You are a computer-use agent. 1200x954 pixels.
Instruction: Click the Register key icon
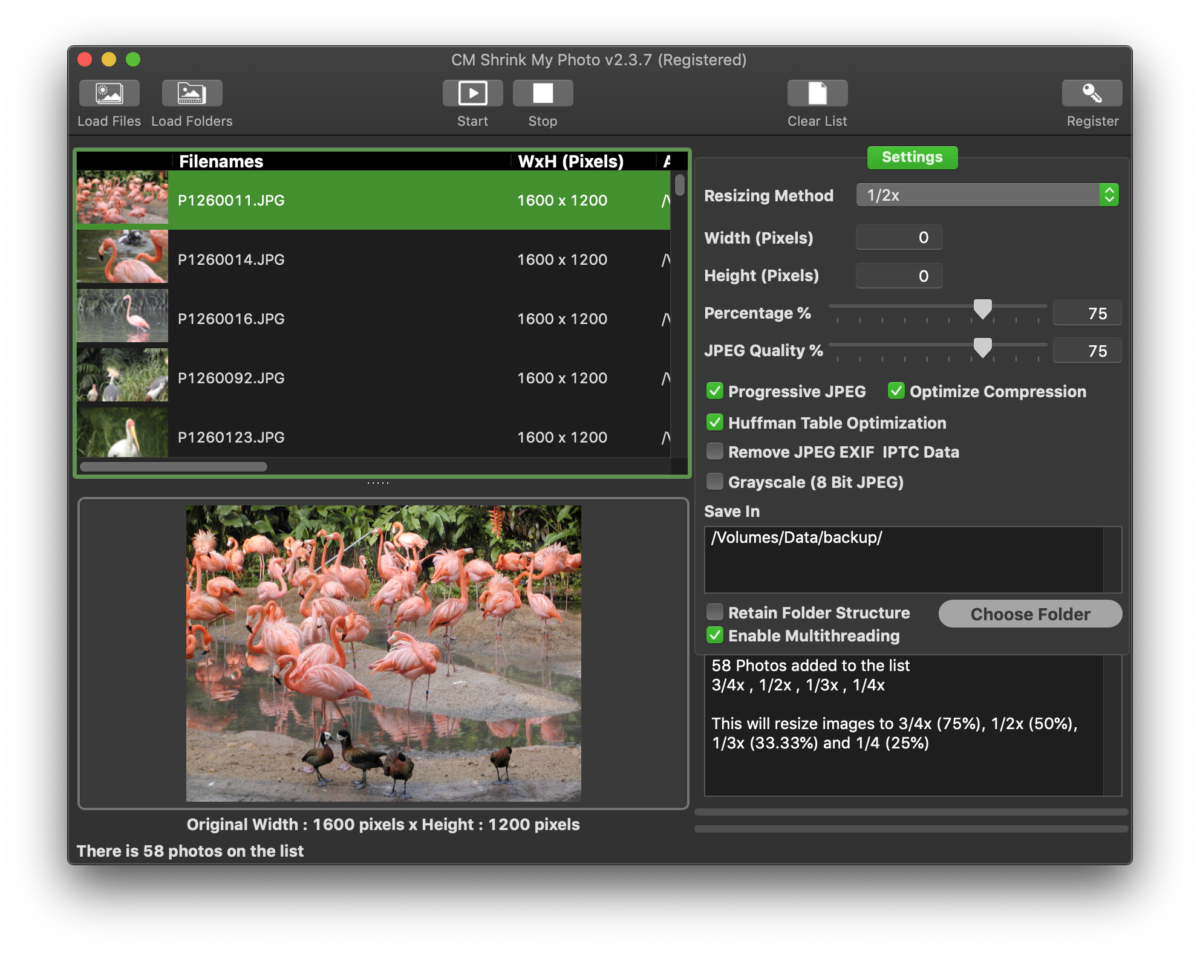tap(1092, 92)
